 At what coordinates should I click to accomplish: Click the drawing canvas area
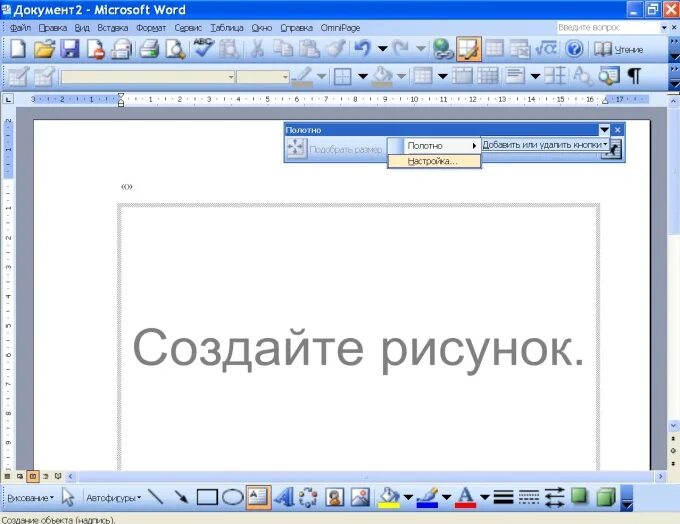pos(359,337)
